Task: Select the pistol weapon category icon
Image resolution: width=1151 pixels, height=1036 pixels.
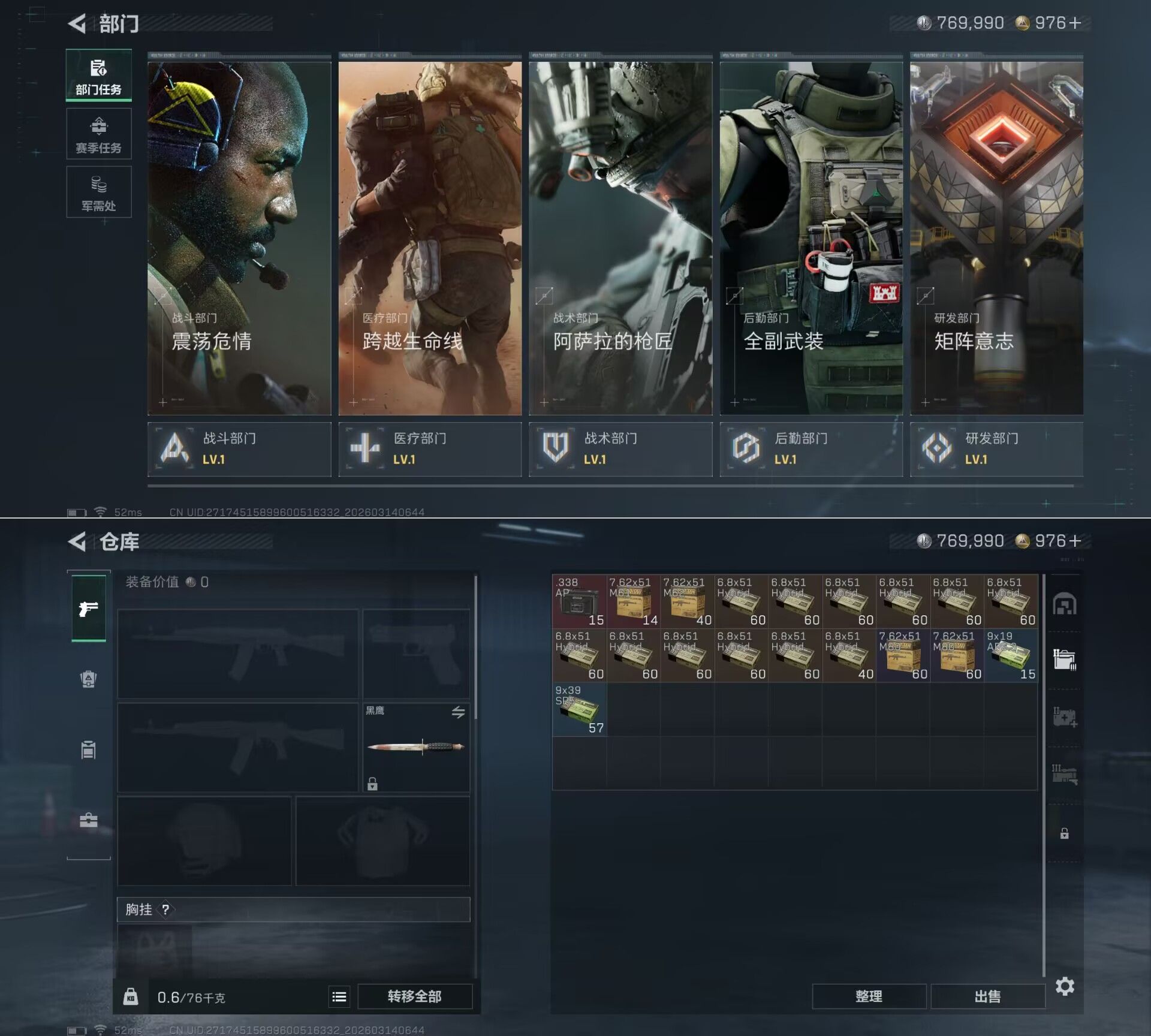Action: pos(89,609)
